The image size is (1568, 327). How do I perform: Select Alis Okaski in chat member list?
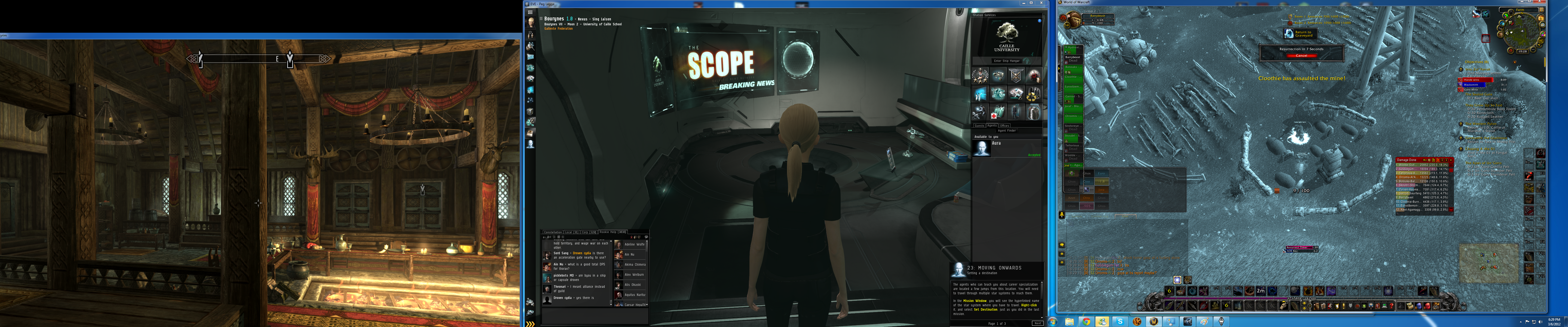coord(630,285)
